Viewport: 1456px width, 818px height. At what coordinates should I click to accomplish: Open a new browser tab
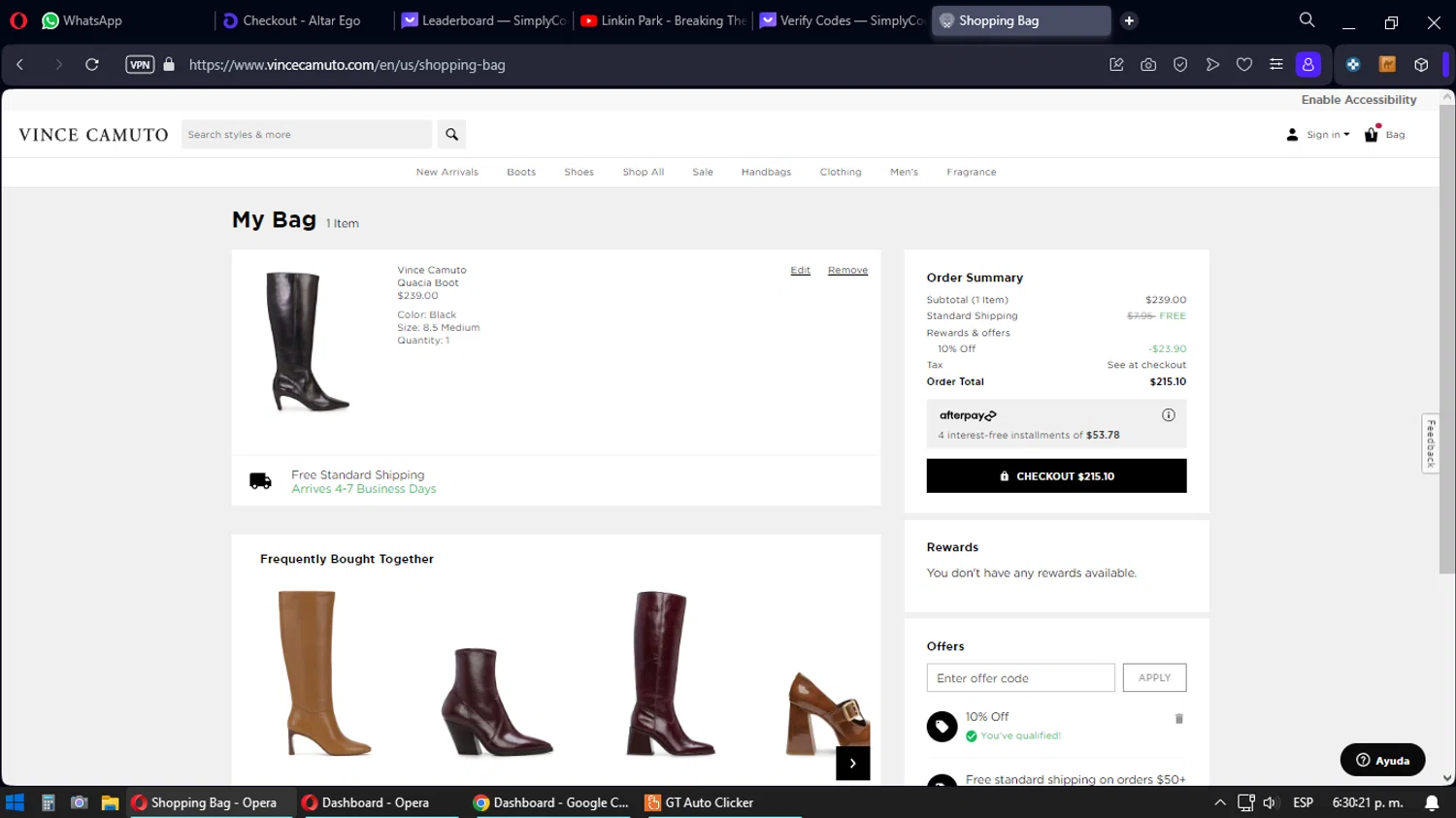pos(1129,20)
